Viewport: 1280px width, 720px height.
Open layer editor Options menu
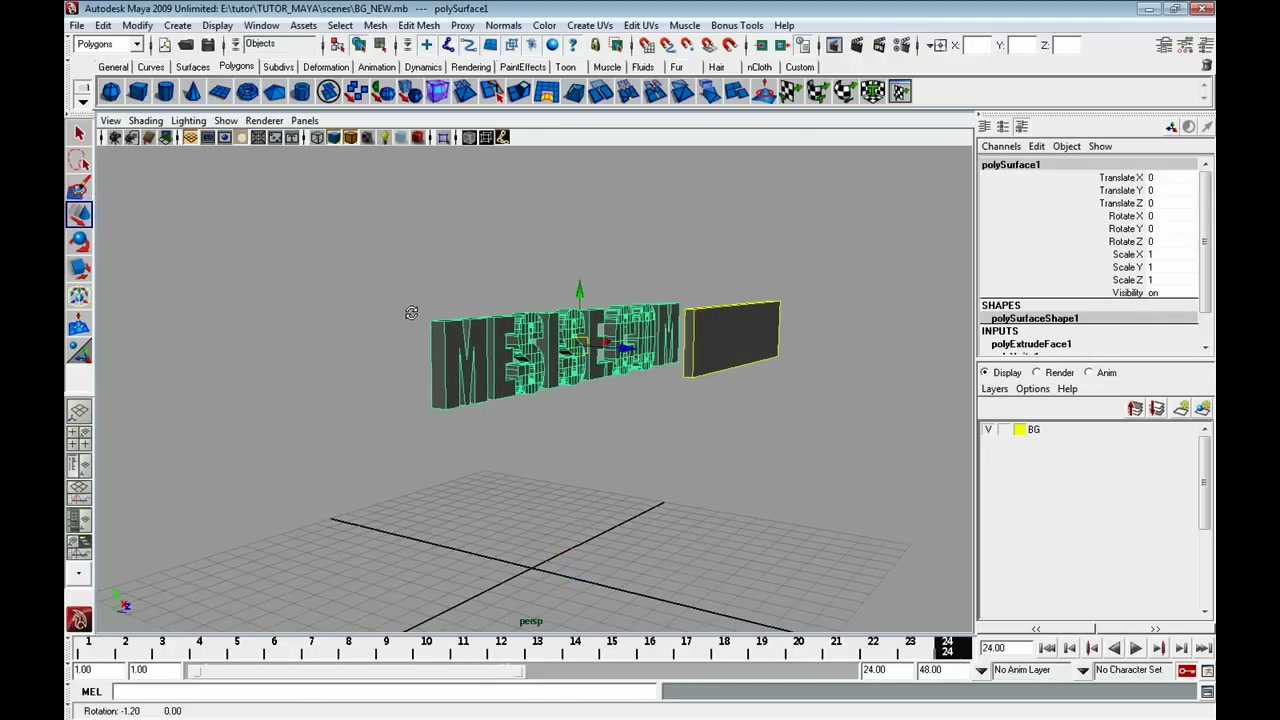1033,389
